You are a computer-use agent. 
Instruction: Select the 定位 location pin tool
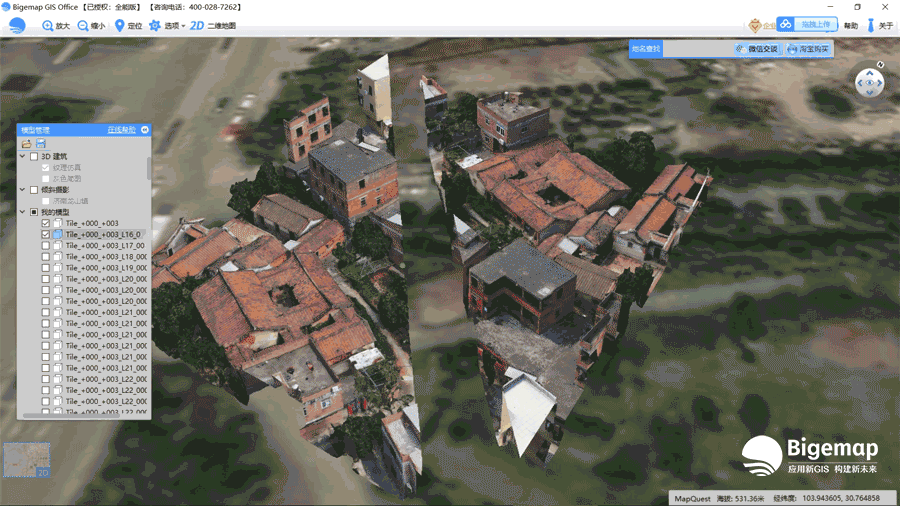coord(128,26)
